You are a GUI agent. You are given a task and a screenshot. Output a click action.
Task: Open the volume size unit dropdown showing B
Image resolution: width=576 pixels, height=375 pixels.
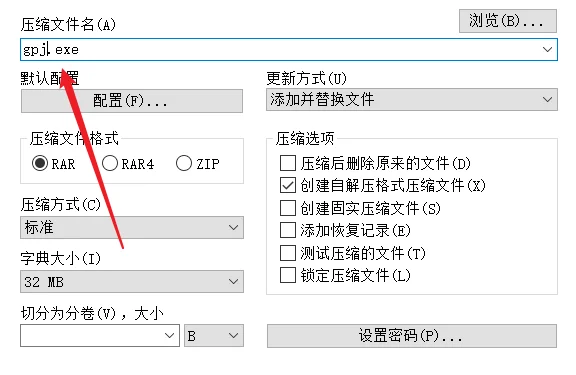[214, 335]
